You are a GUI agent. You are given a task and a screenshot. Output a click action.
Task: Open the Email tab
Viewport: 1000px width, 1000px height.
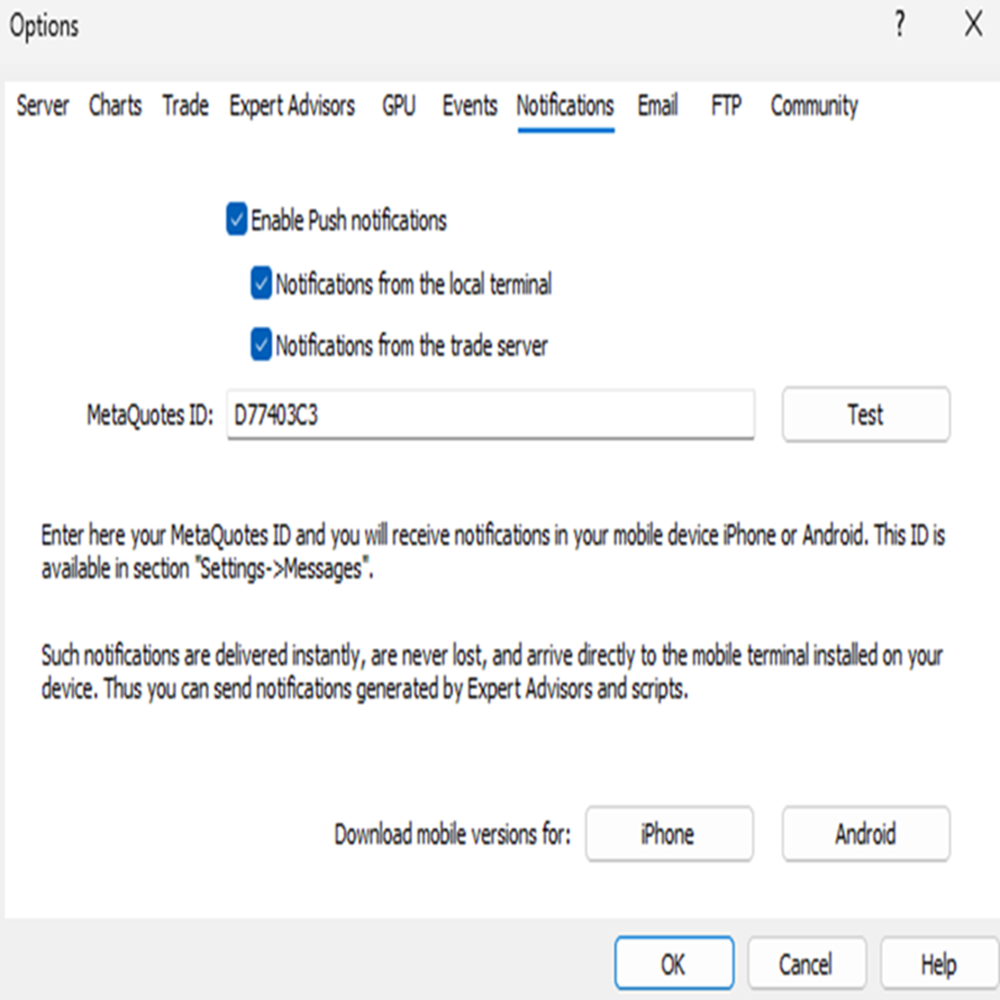[x=658, y=106]
